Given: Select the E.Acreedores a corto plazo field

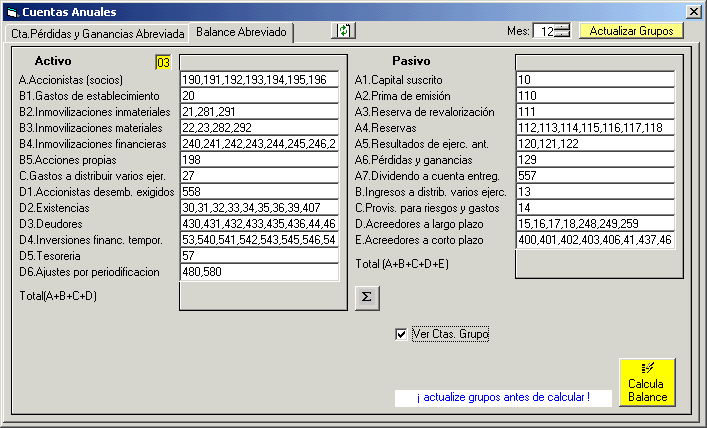Looking at the screenshot, I should point(595,241).
